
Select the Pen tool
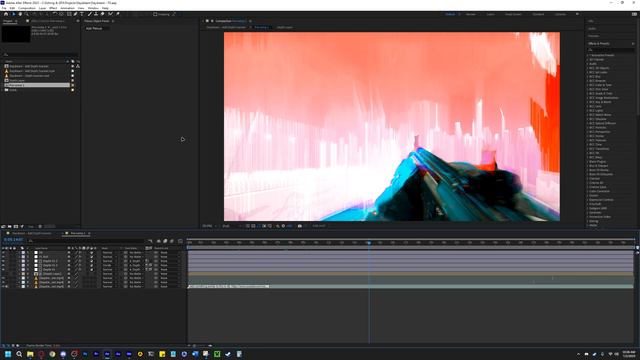[76, 14]
